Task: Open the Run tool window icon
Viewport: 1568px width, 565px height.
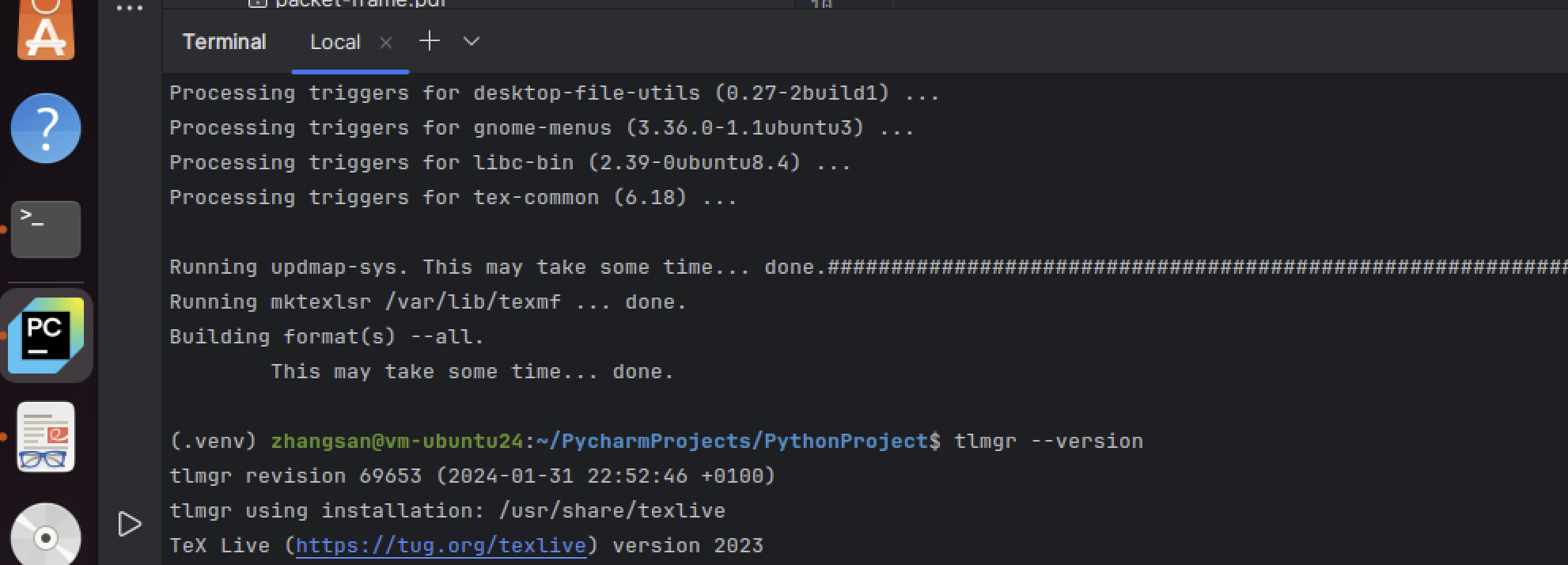Action: 130,524
